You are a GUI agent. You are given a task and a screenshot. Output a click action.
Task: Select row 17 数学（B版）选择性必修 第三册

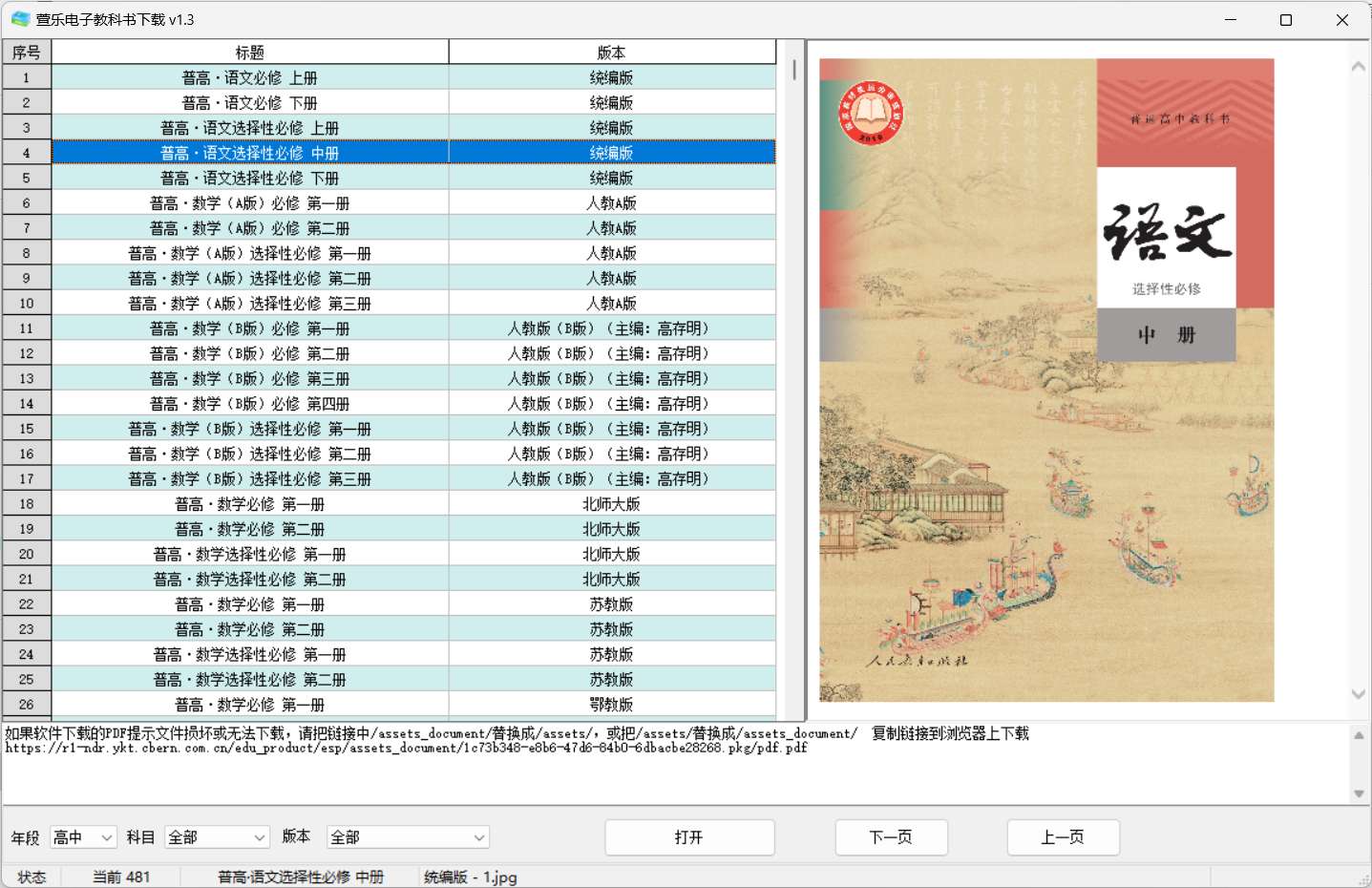pyautogui.click(x=413, y=479)
